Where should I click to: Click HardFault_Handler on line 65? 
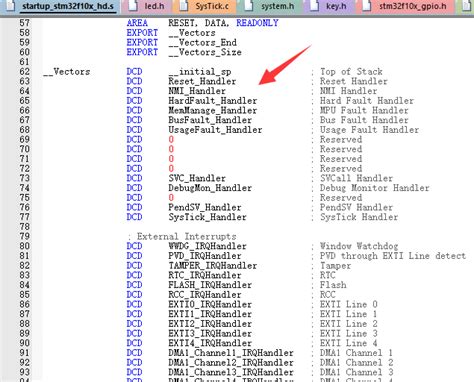tap(213, 101)
